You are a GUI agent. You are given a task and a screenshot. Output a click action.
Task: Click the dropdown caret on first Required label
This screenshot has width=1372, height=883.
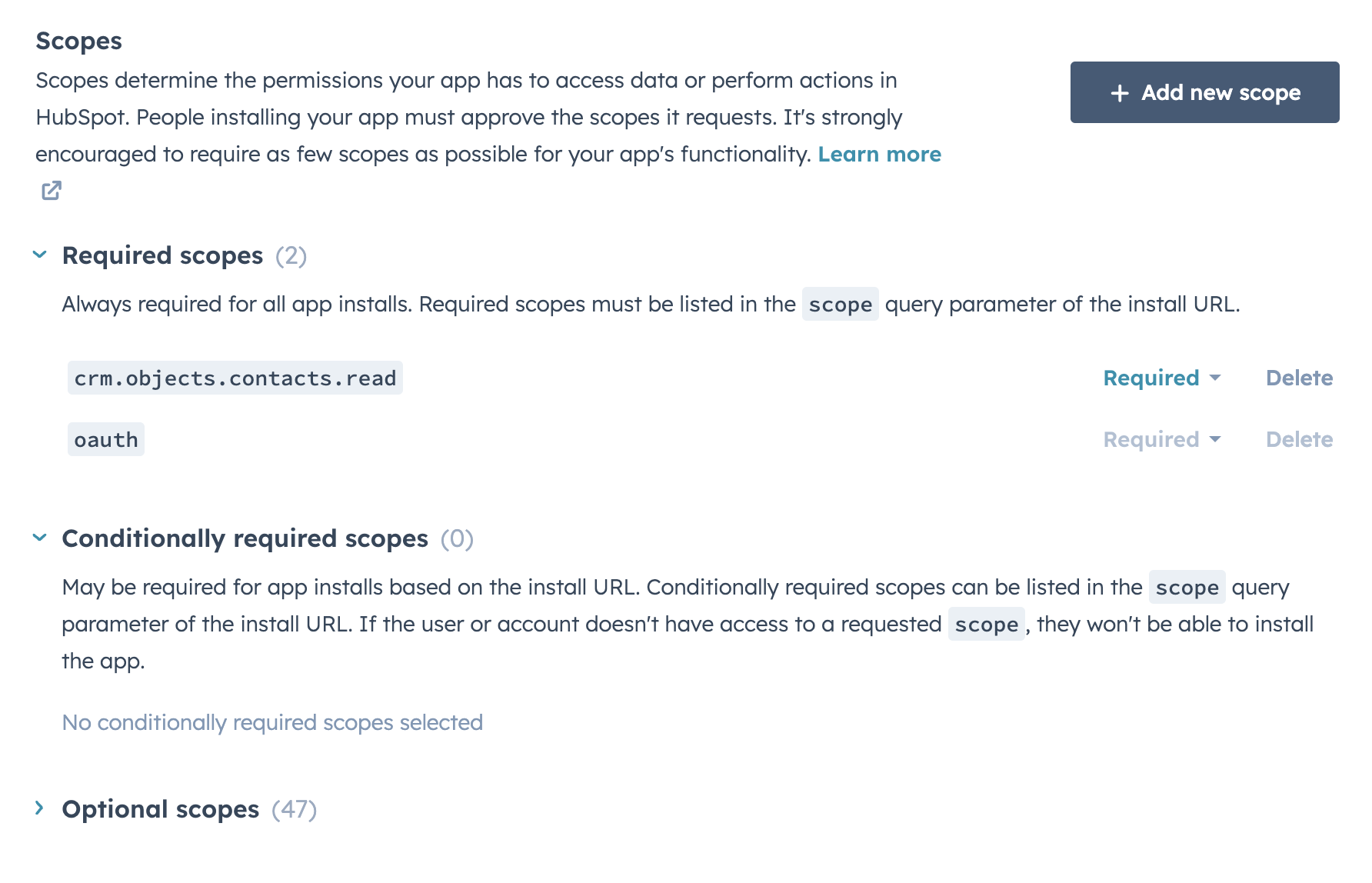pos(1215,378)
